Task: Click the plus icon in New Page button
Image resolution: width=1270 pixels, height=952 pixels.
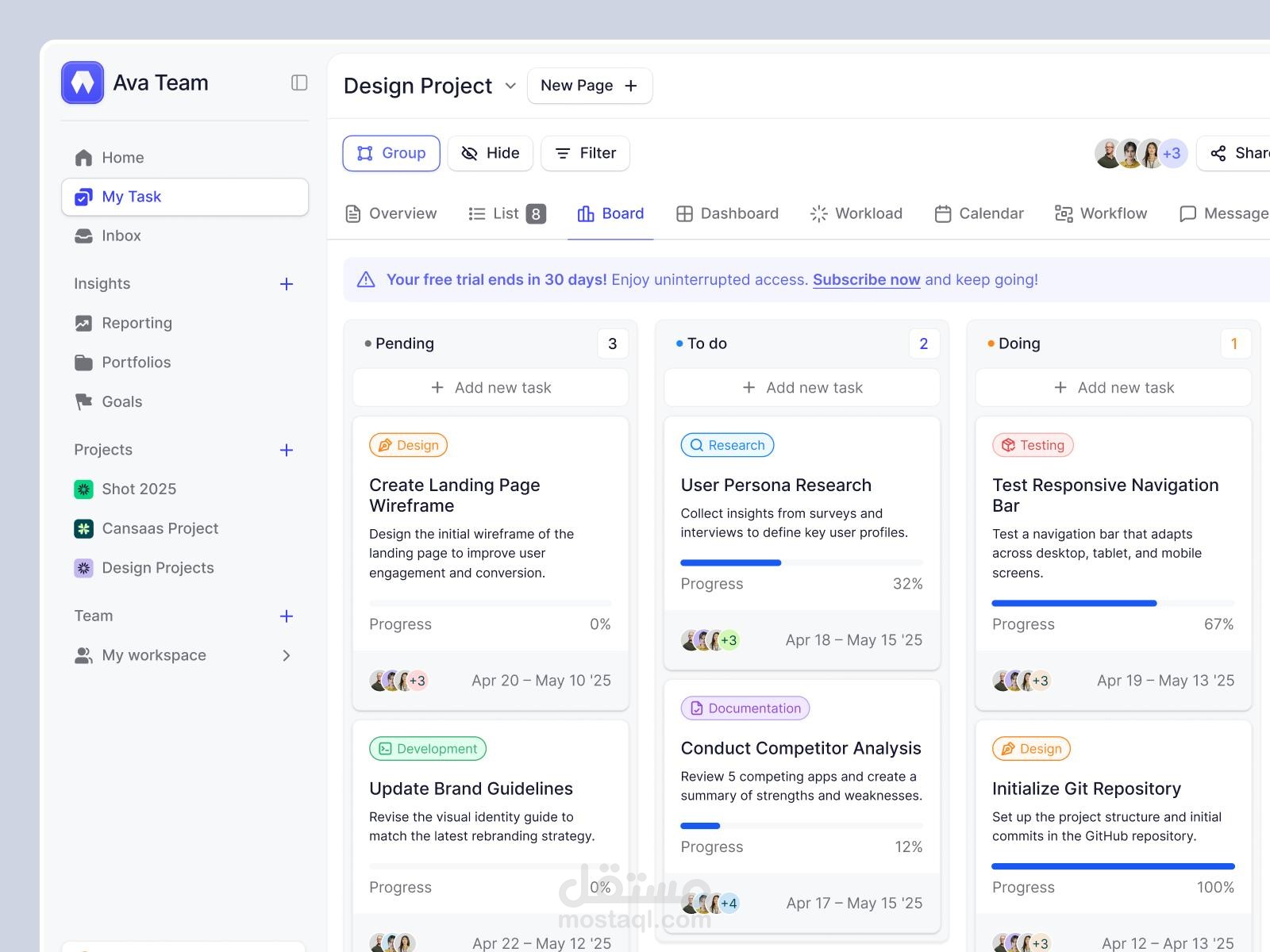Action: pos(631,86)
